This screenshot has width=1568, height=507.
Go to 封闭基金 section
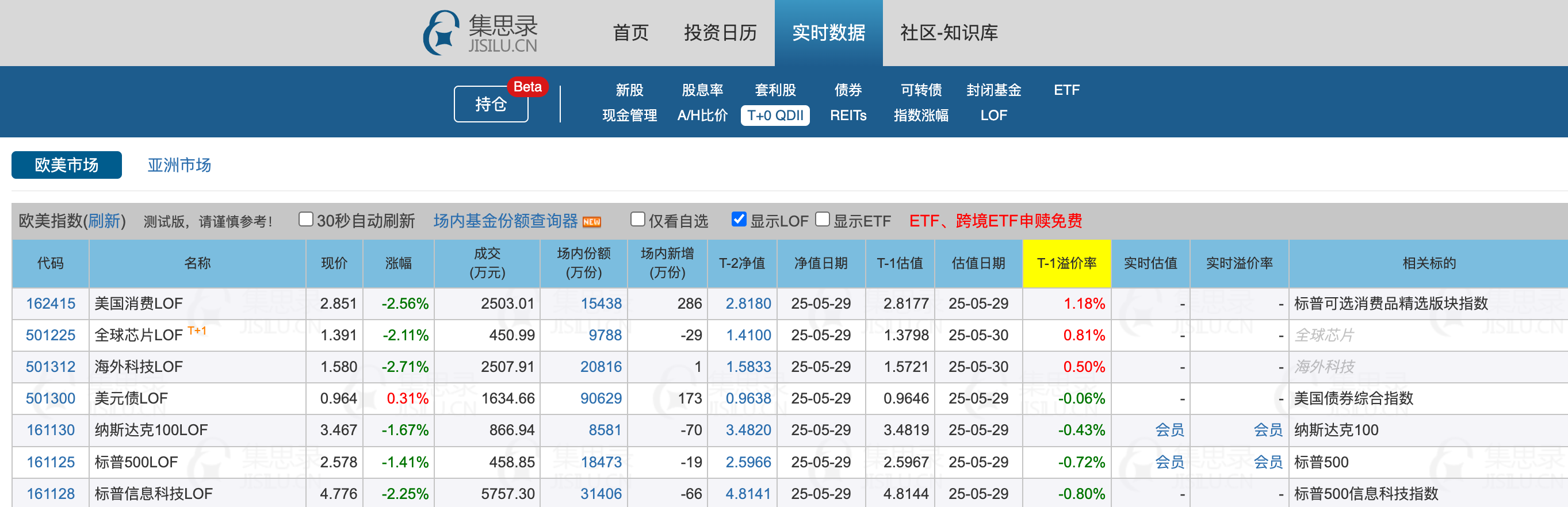pos(993,90)
